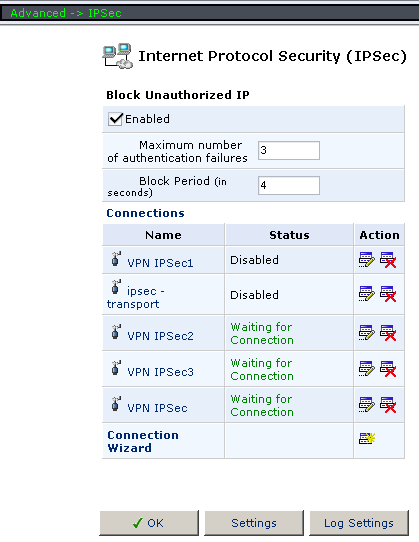Edit the VPN IPSec2 connection

366,333
